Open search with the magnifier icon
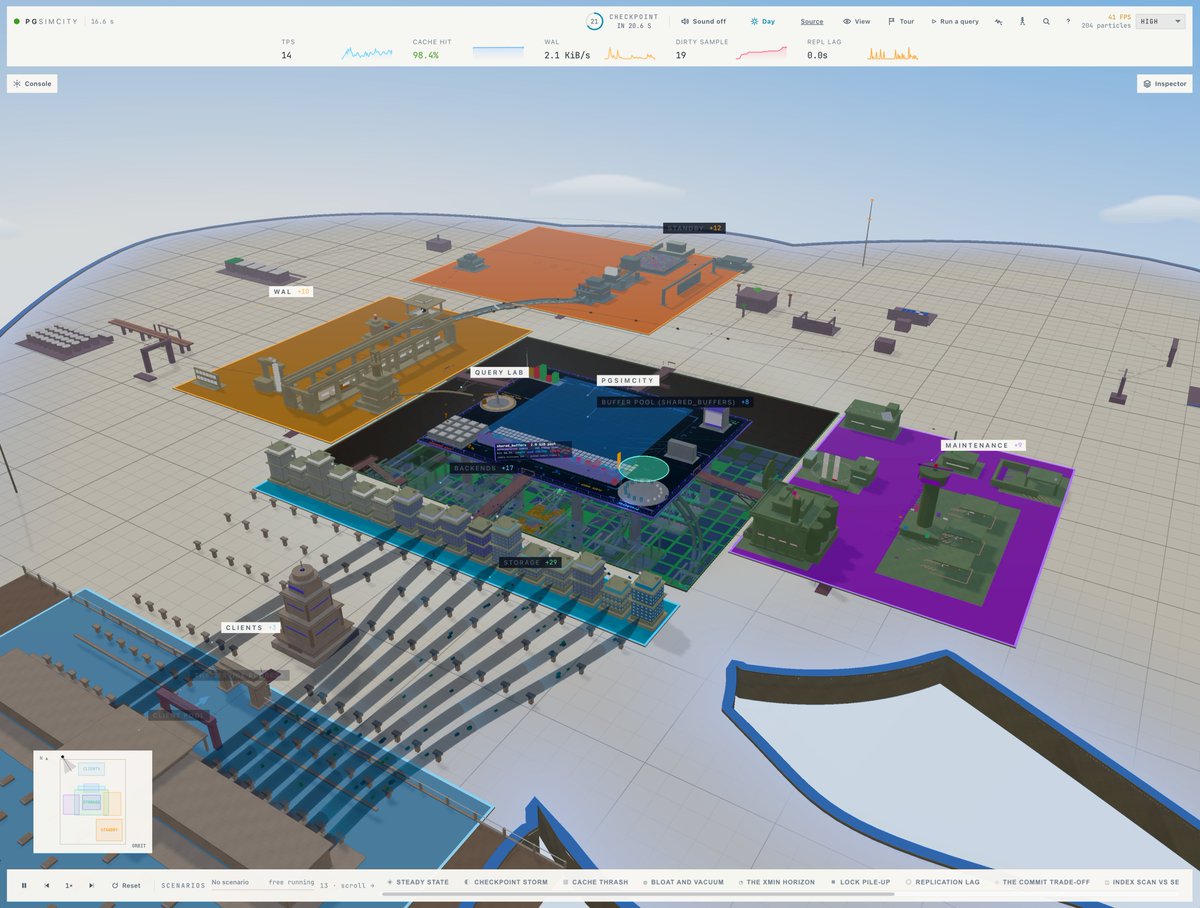Screen dimensions: 1200x908 [1046, 21]
